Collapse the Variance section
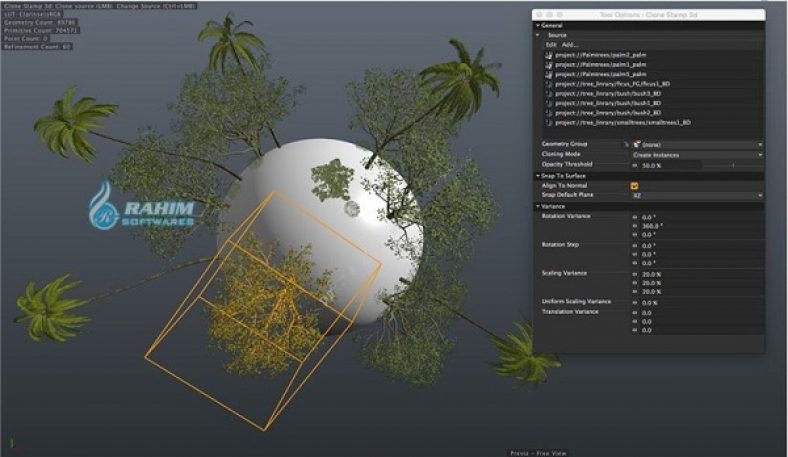 pos(538,207)
